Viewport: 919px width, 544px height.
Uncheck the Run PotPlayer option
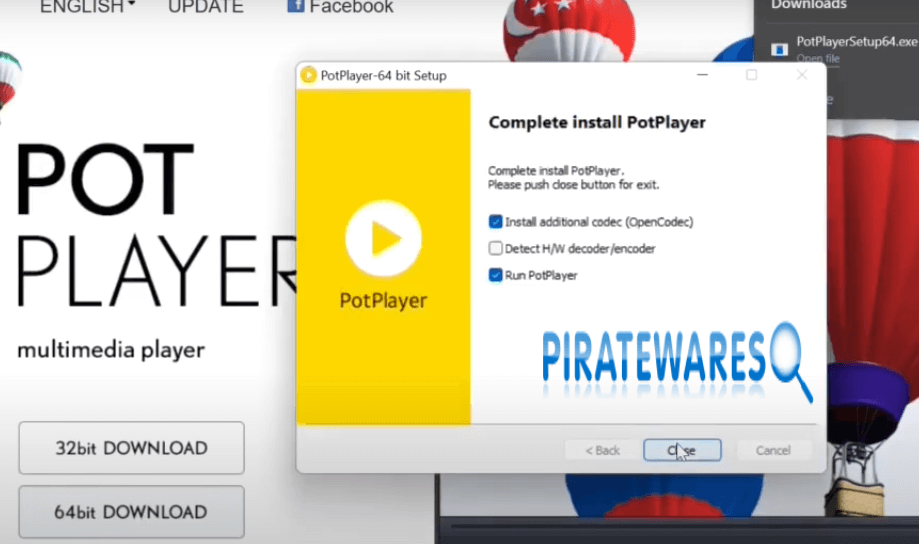(x=496, y=275)
